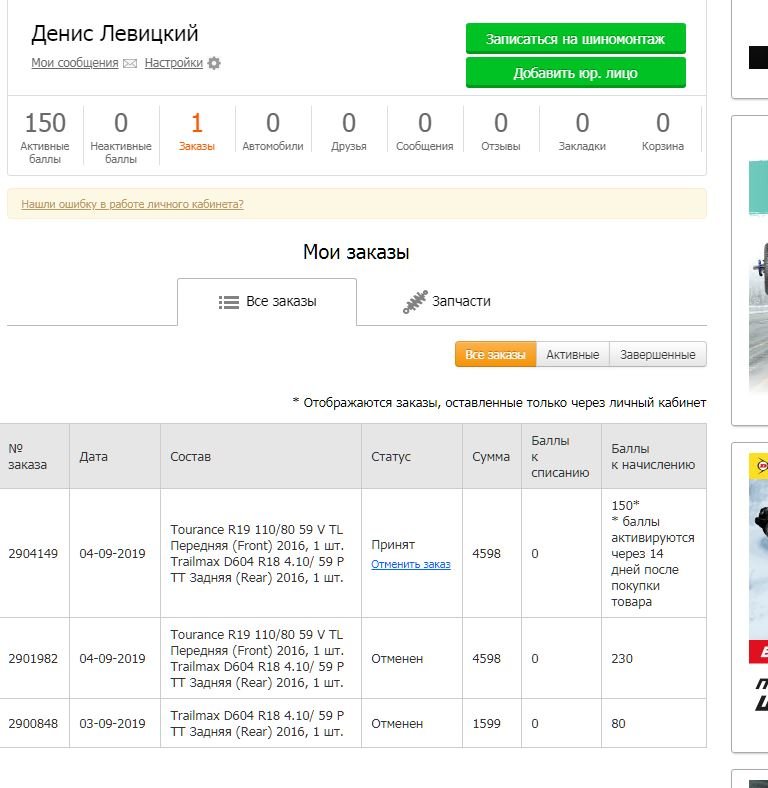Open the Мои сообщения link
Viewport: 768px width, 788px height.
(x=75, y=63)
